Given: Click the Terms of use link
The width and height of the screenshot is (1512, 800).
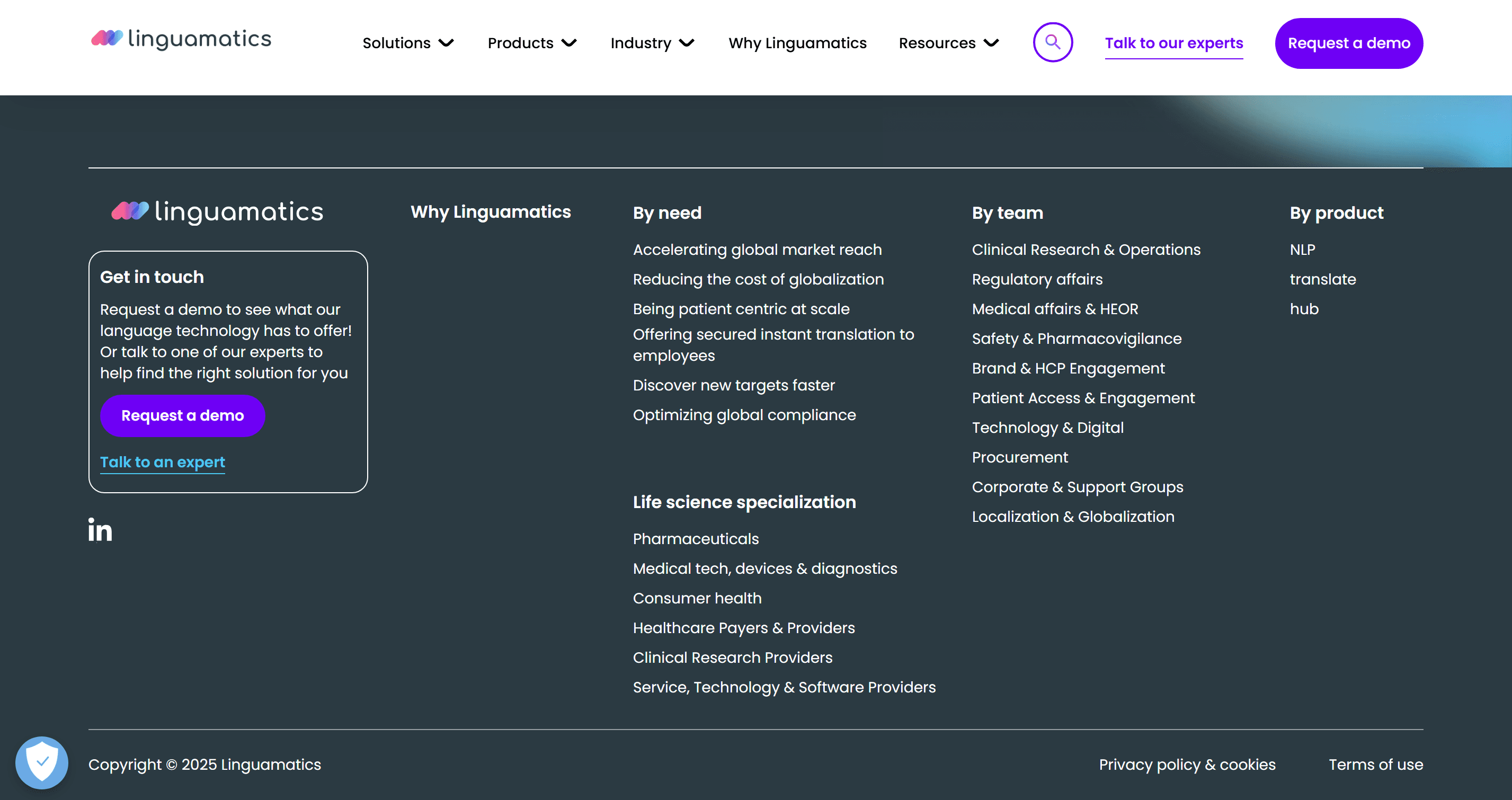Looking at the screenshot, I should (x=1375, y=764).
